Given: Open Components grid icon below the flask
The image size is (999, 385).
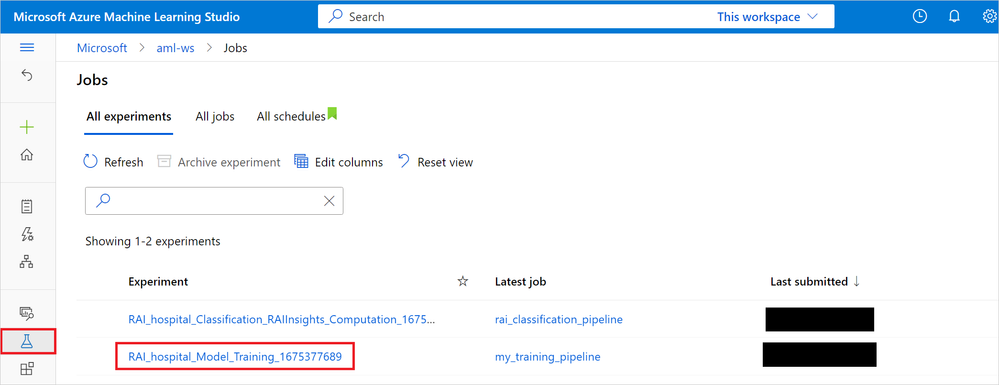Looking at the screenshot, I should click(27, 368).
